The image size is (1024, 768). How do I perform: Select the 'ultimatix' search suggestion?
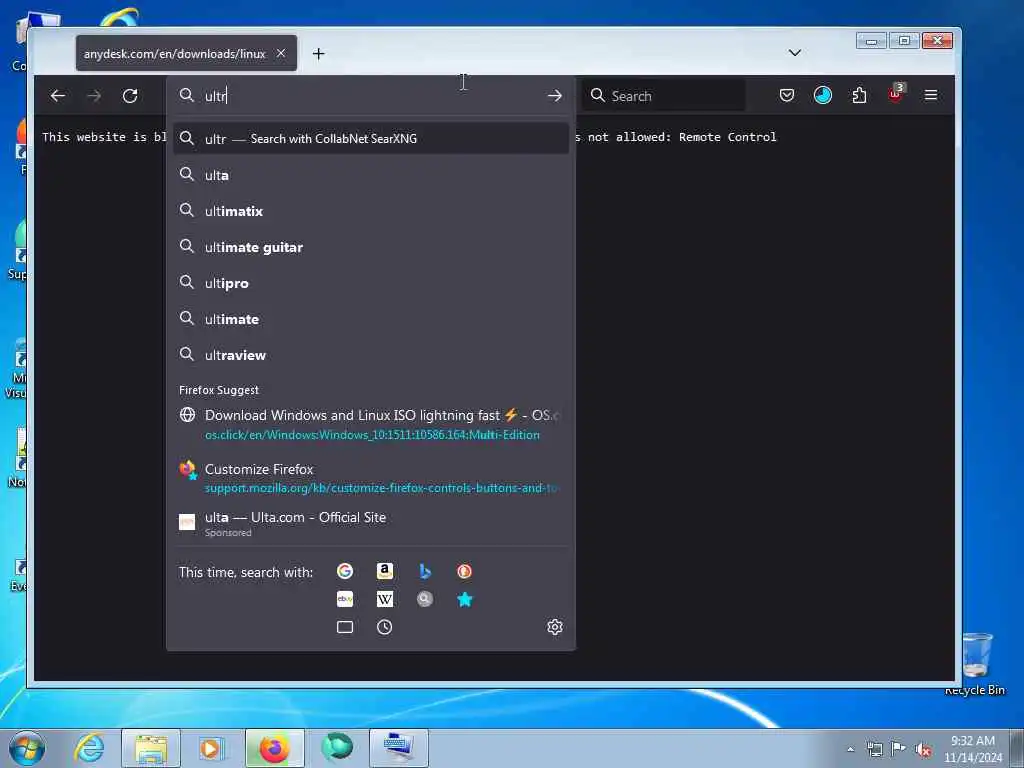pyautogui.click(x=371, y=211)
